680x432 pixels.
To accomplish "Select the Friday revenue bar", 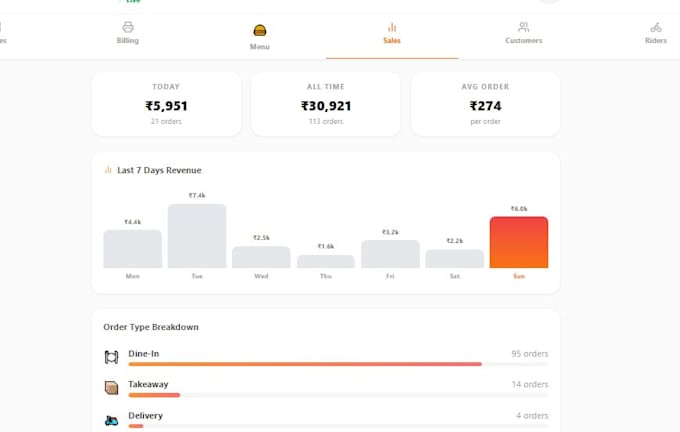I will click(x=390, y=254).
